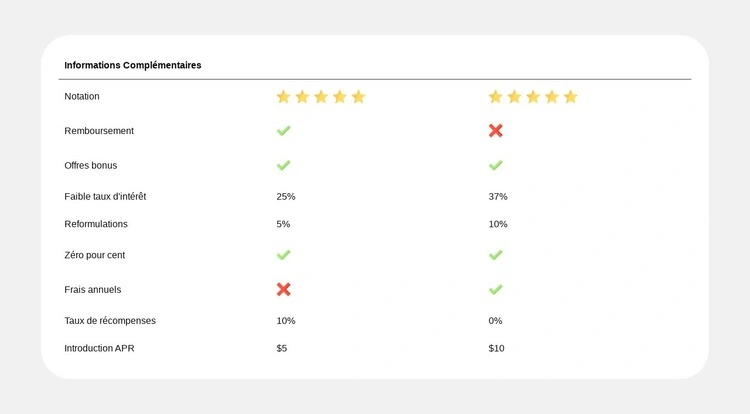Image resolution: width=750 pixels, height=414 pixels.
Task: Click the third star in left rating column
Action: (321, 97)
